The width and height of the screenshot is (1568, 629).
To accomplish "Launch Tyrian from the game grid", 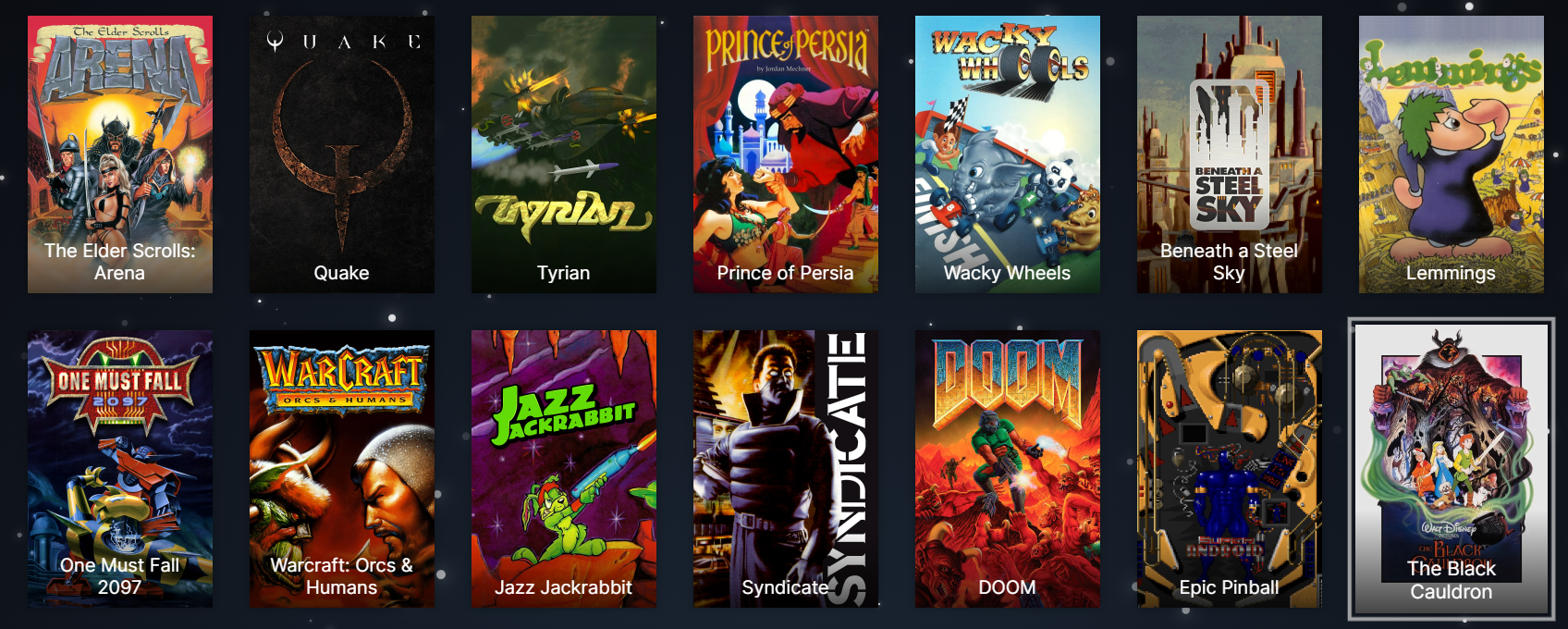I will 564,154.
